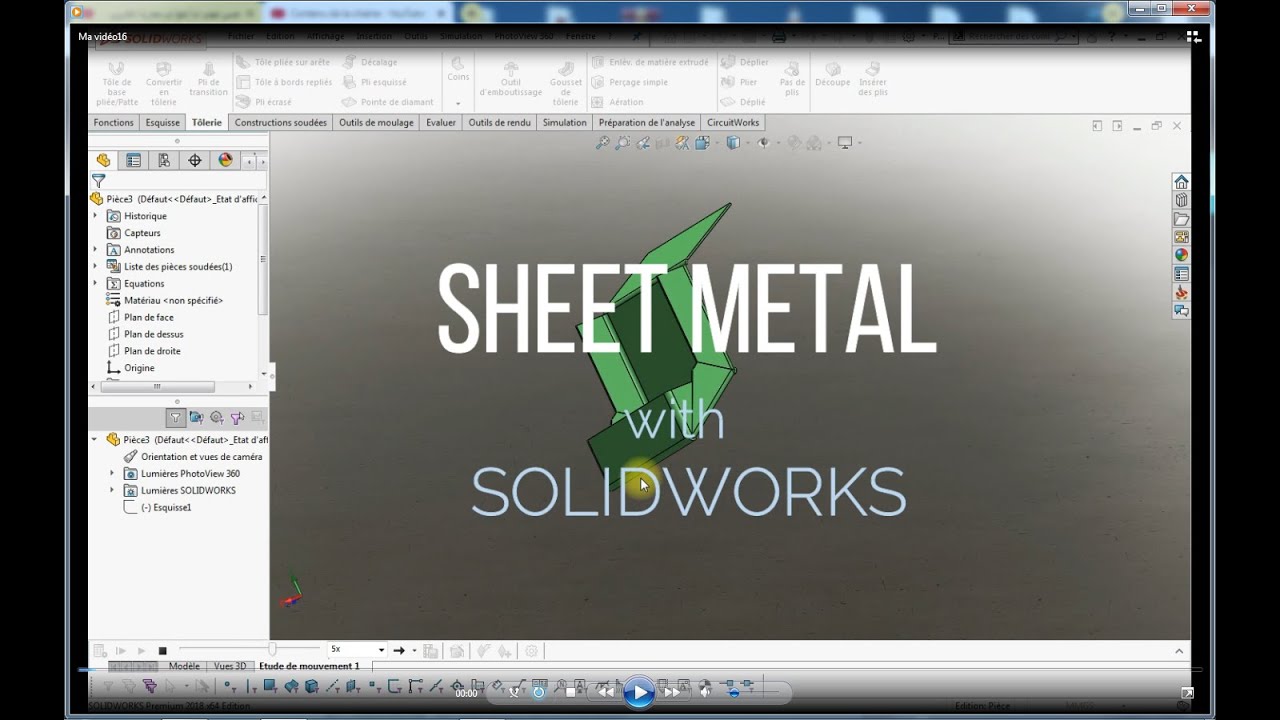
Task: Select the Pli écrasé tool
Action: point(264,102)
